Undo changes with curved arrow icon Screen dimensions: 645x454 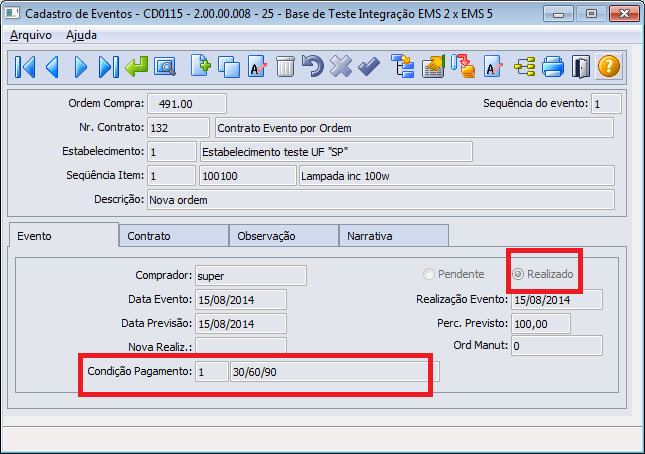coord(313,67)
